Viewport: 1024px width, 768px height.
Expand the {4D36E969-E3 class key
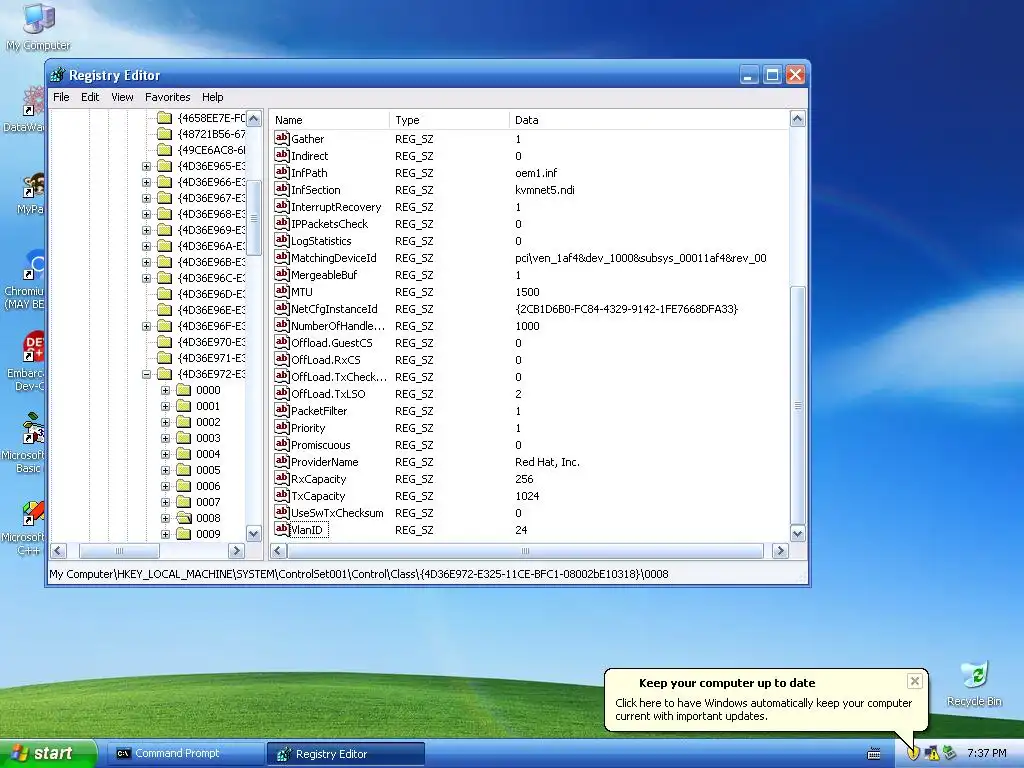click(x=146, y=231)
